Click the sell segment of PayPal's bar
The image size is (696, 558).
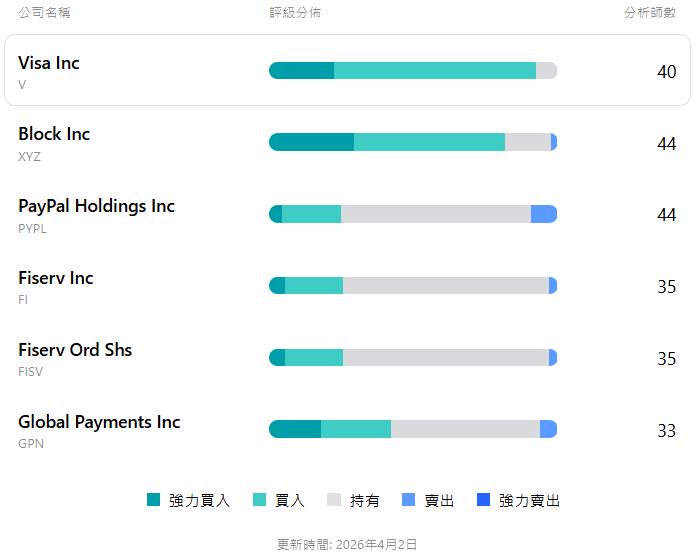click(543, 214)
